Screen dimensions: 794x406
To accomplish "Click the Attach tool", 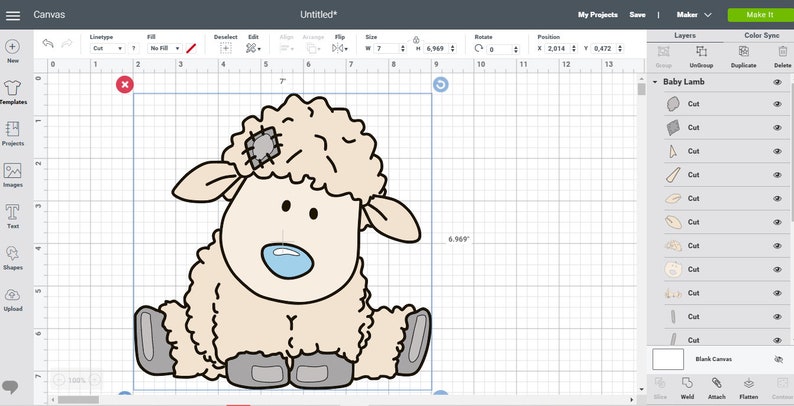I will point(717,388).
